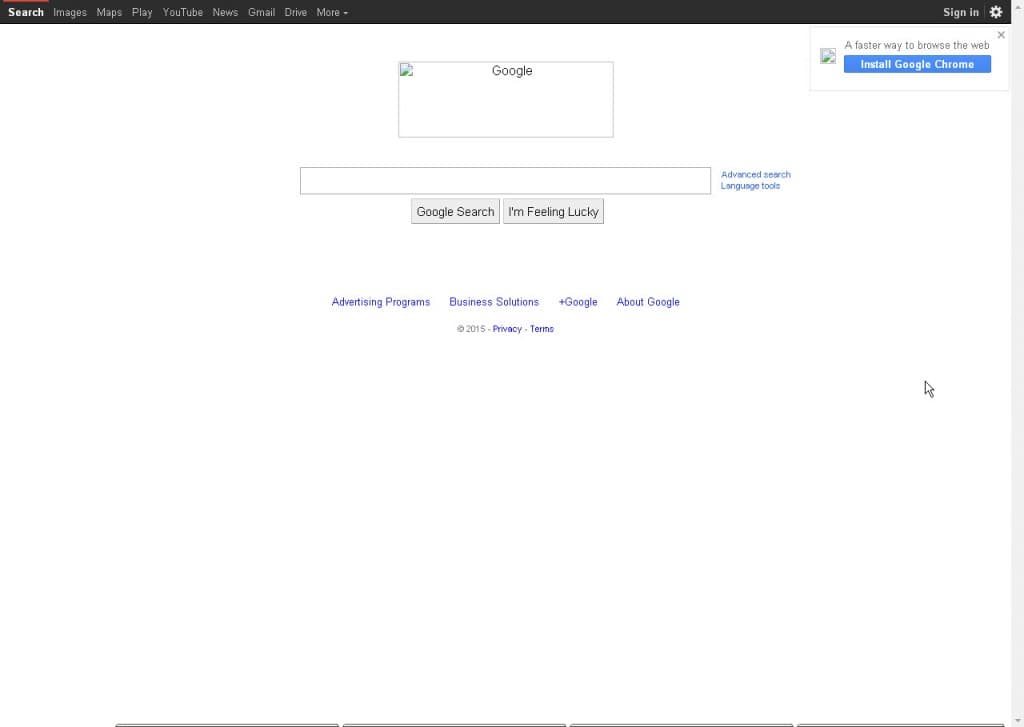Image resolution: width=1024 pixels, height=727 pixels.
Task: Click the broken Chrome logo image
Action: click(x=828, y=56)
